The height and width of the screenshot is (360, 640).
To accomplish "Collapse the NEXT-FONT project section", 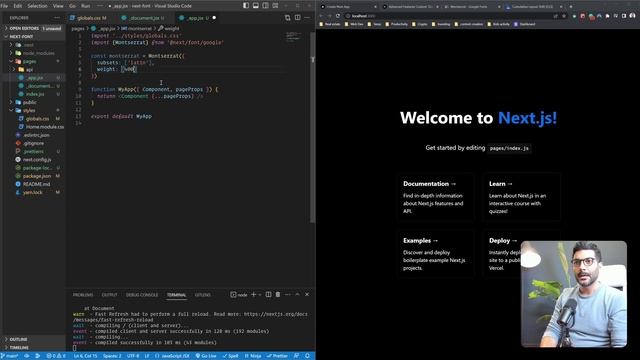I will (33, 36).
